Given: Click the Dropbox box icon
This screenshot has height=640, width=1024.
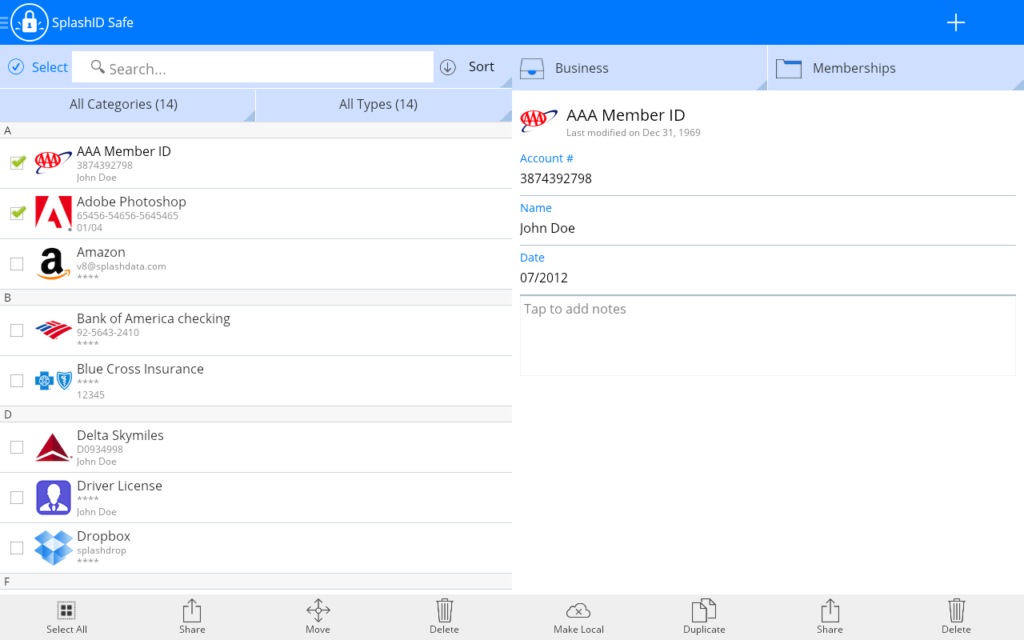Looking at the screenshot, I should (53, 547).
